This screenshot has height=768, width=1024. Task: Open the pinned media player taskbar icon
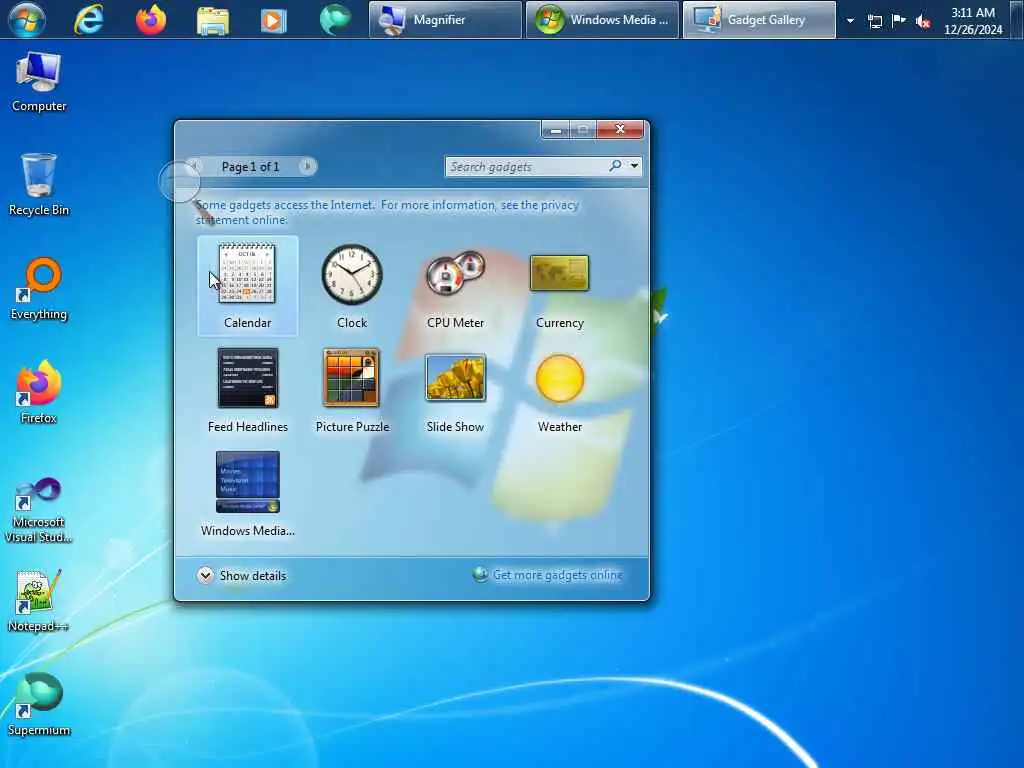274,20
